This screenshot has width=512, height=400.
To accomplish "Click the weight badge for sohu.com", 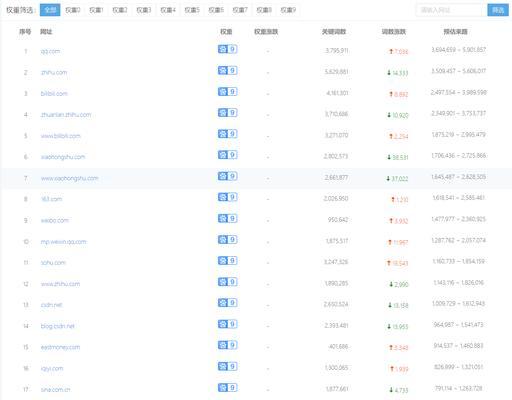I will click(228, 261).
